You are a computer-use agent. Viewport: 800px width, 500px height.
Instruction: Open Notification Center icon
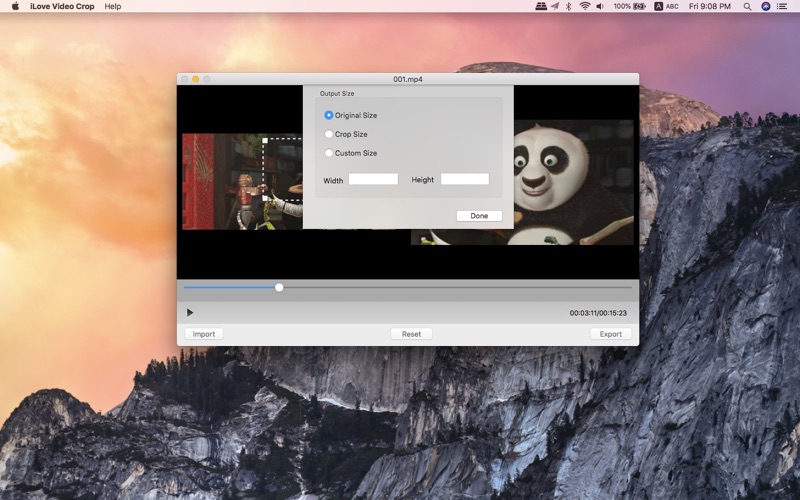782,7
